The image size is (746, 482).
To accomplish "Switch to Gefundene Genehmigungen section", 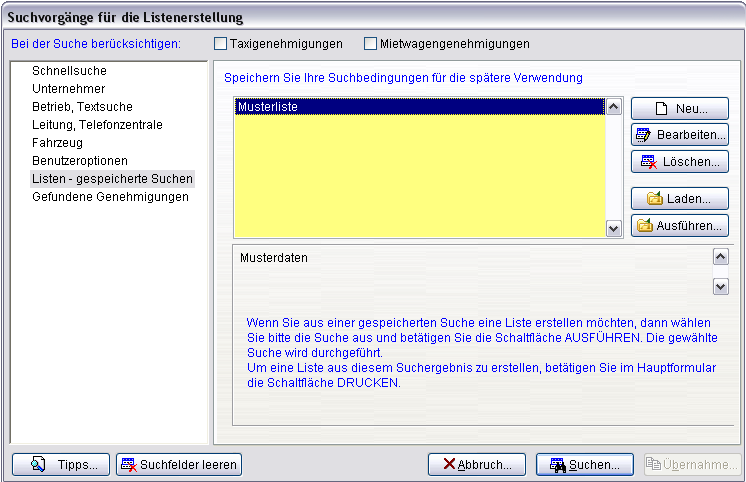I will tap(110, 197).
